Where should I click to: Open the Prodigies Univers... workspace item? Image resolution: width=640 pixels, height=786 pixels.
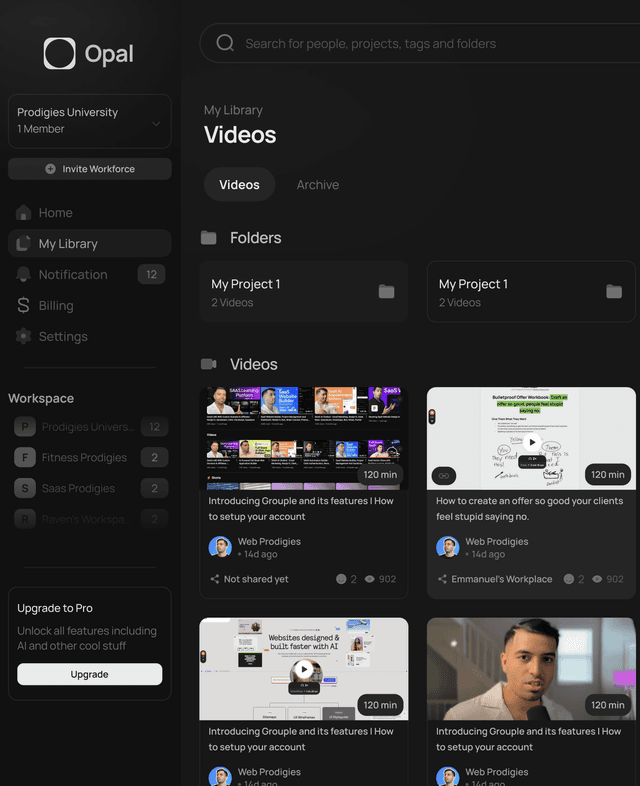(x=91, y=427)
